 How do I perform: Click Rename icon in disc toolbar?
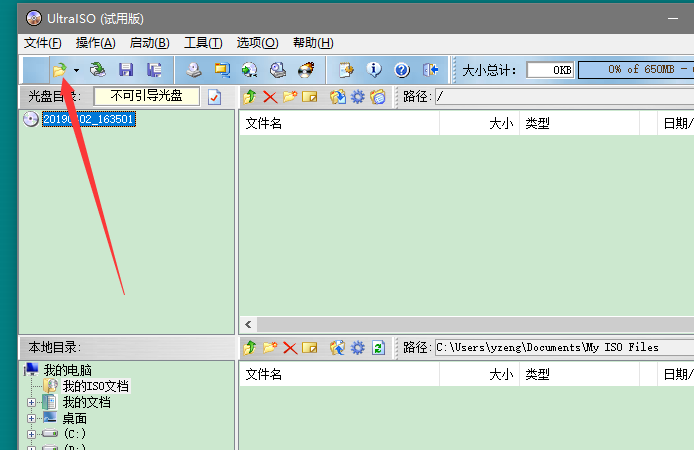coord(310,96)
